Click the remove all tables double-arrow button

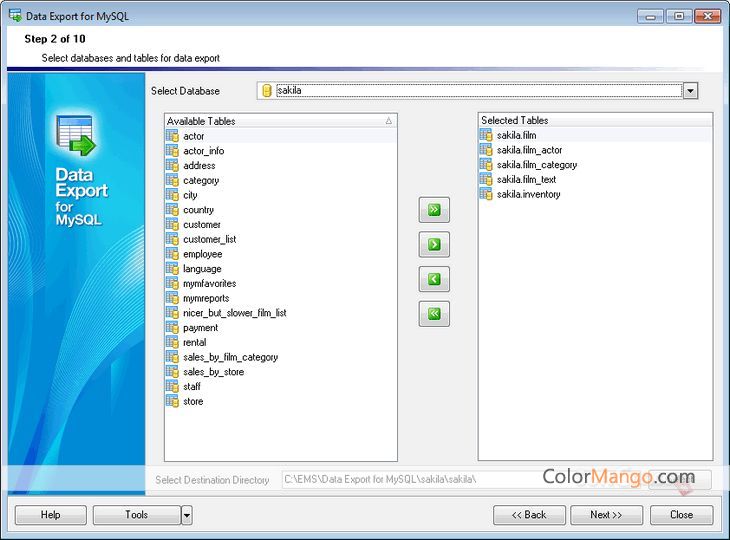(434, 314)
